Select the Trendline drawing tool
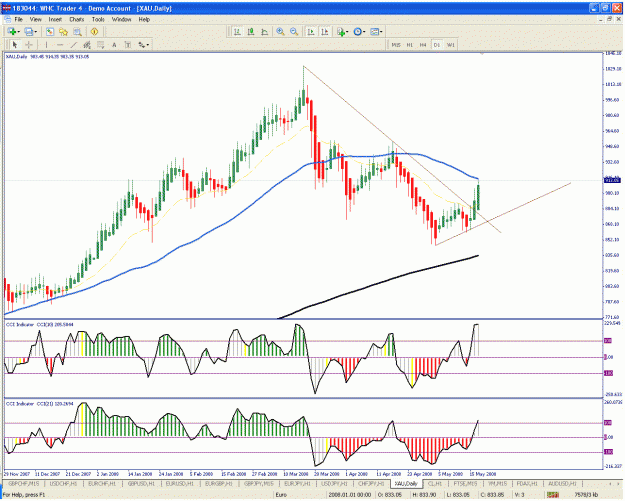625x501 pixels. tap(73, 45)
